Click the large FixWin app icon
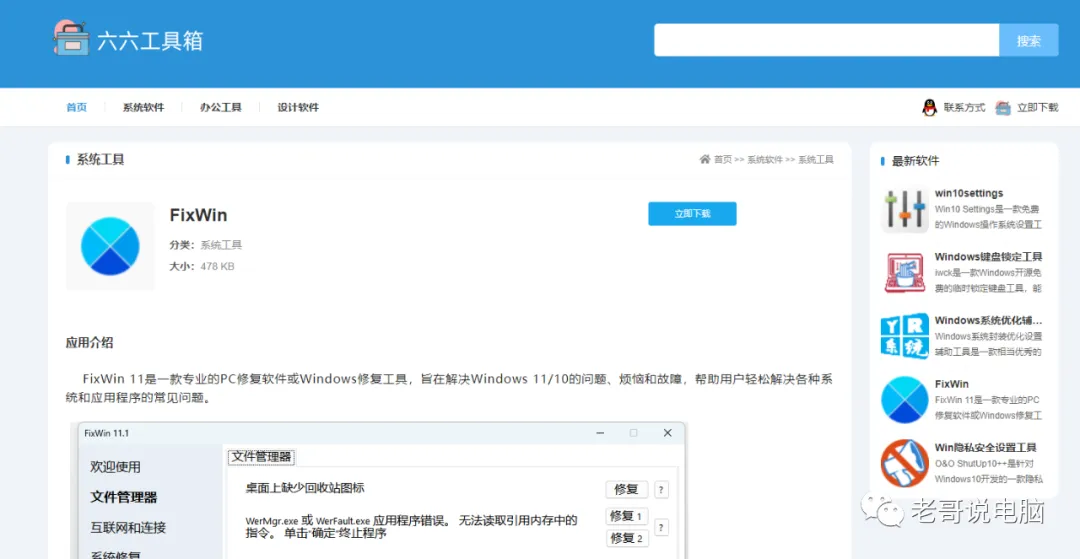 tap(110, 246)
